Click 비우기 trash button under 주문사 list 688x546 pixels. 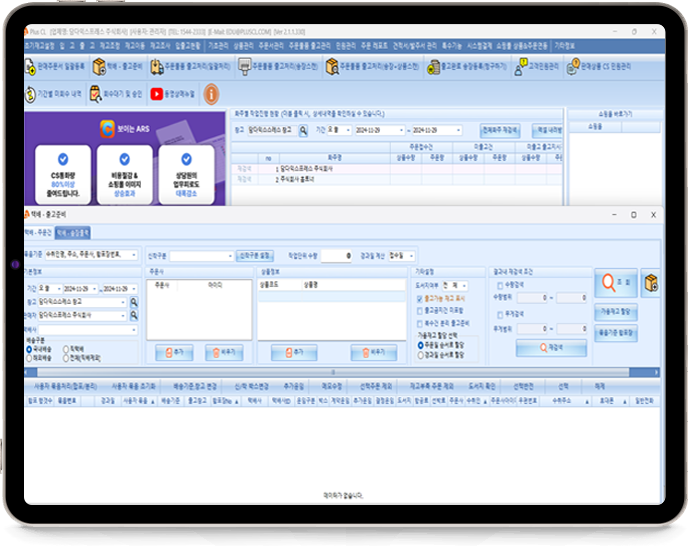(x=224, y=352)
